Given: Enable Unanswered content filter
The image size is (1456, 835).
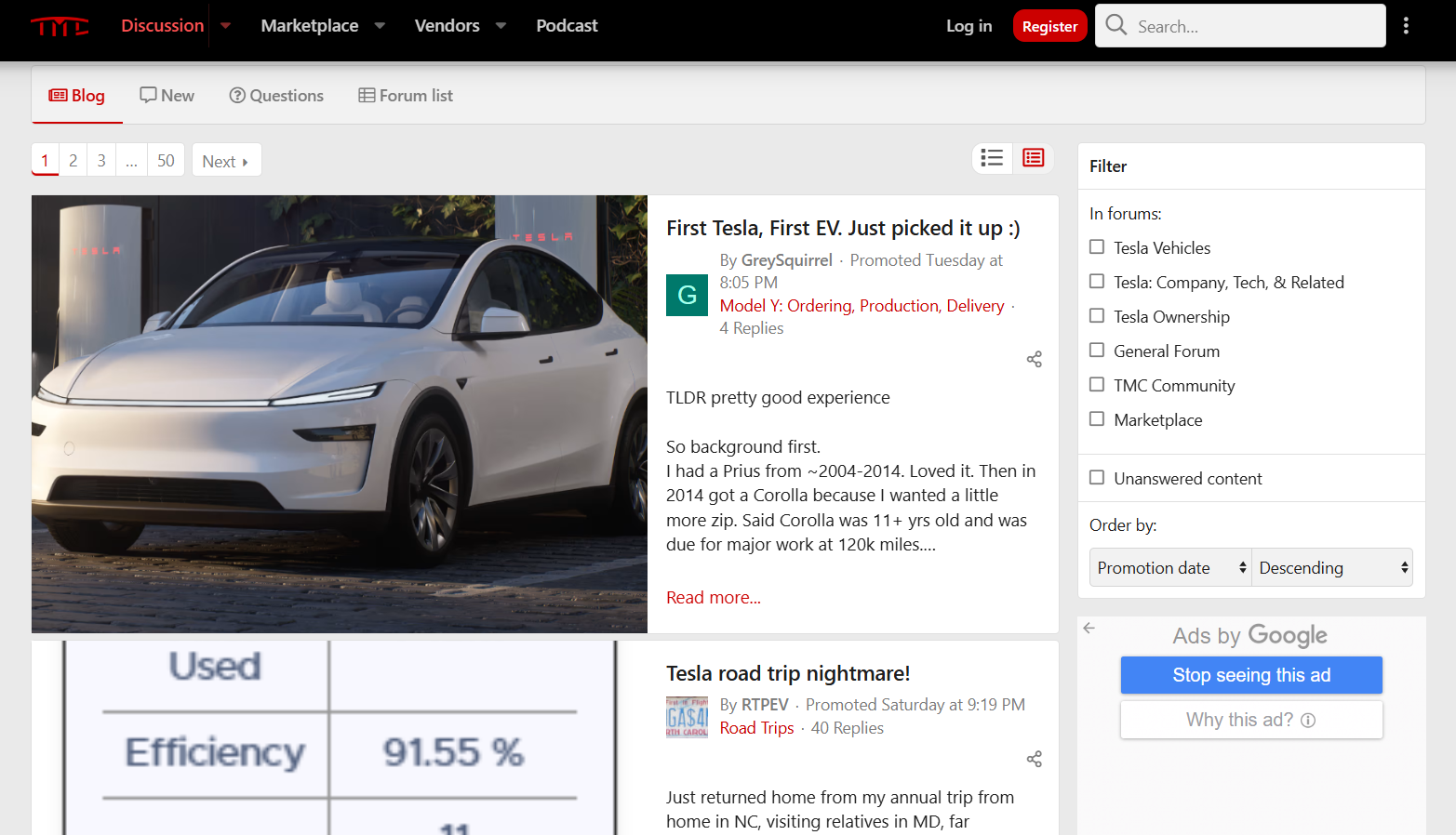Looking at the screenshot, I should point(1097,477).
